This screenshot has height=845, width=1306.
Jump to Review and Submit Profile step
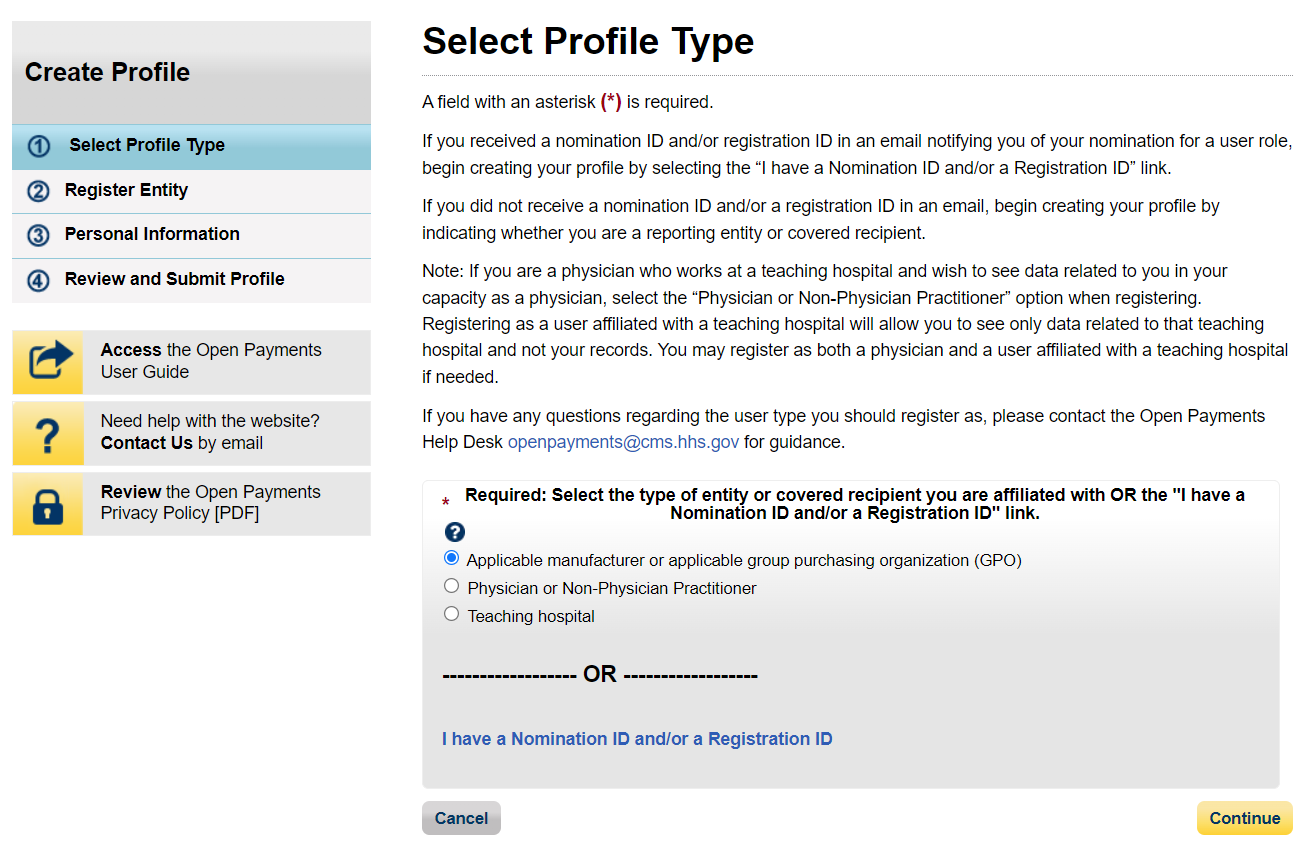[174, 279]
